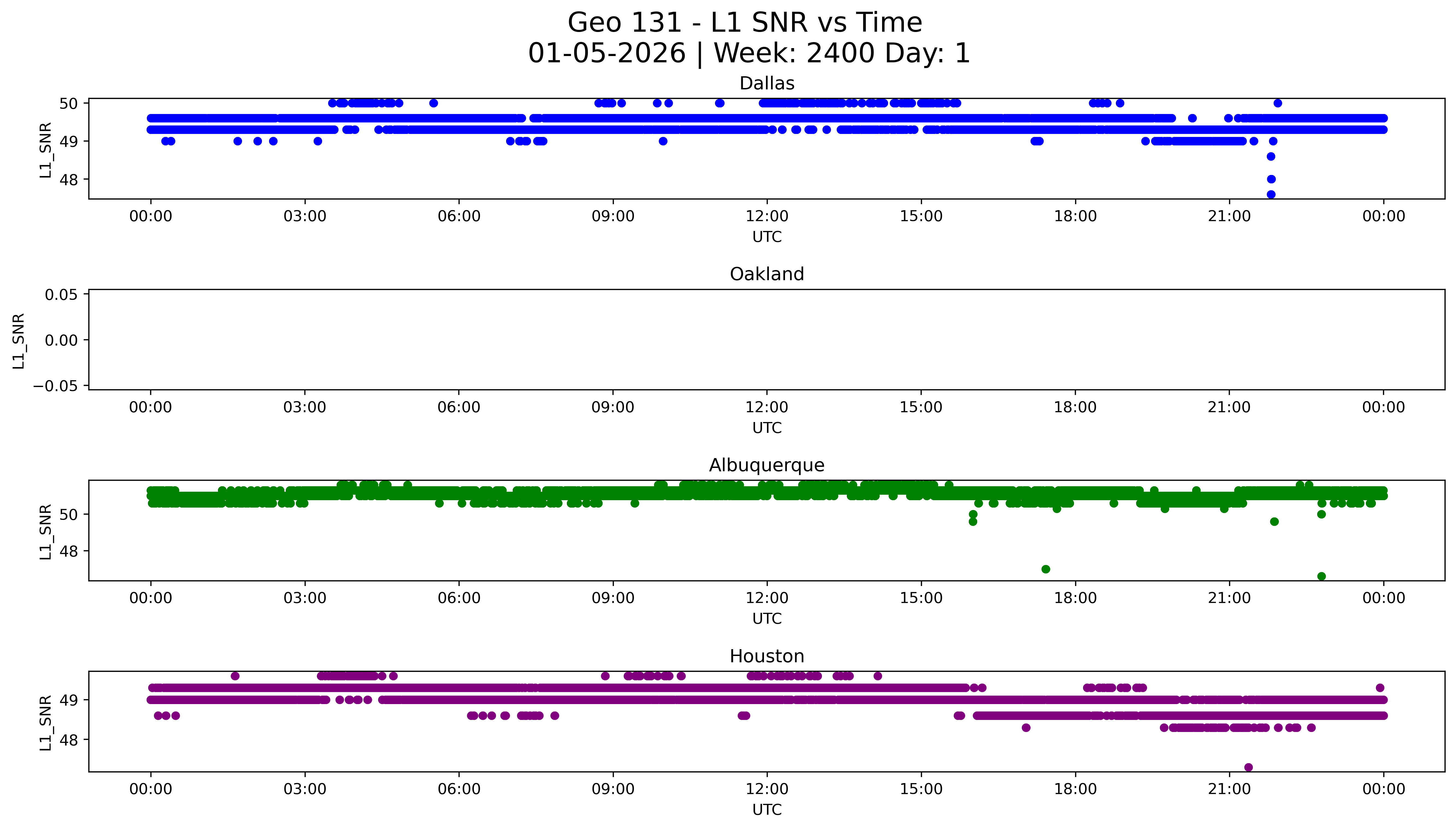Screen dimensions: 1456x829
Task: Click the Albuquerque subplot title
Action: pyautogui.click(x=766, y=465)
